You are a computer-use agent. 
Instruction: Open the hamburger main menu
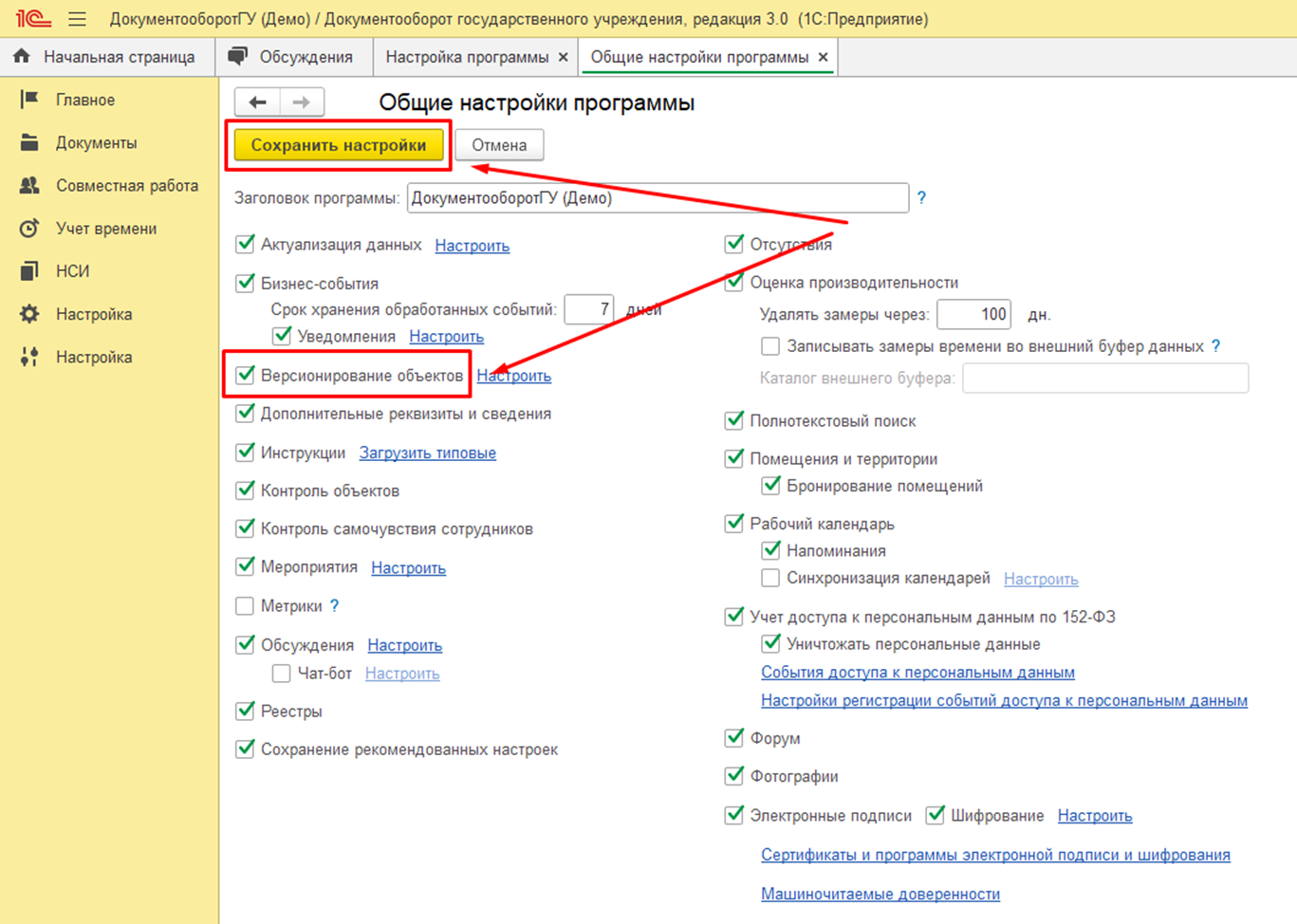click(78, 19)
